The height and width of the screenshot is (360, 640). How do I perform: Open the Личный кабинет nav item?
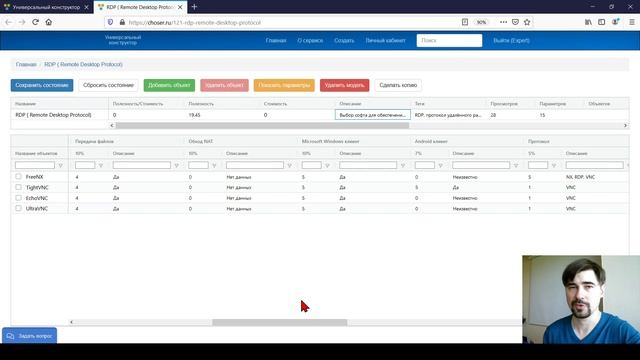tap(385, 40)
